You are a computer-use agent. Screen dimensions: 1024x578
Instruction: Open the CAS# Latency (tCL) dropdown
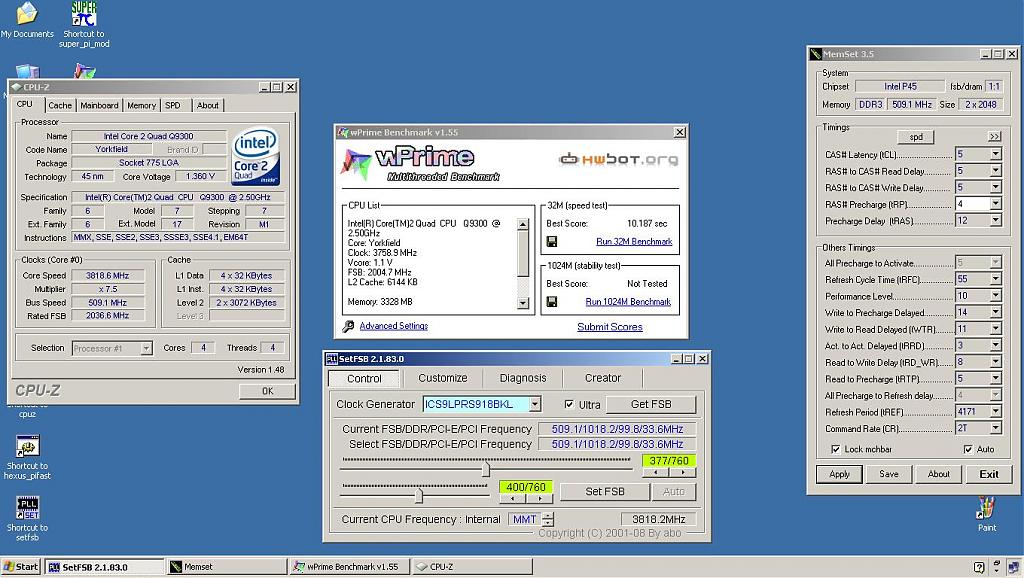pos(995,154)
